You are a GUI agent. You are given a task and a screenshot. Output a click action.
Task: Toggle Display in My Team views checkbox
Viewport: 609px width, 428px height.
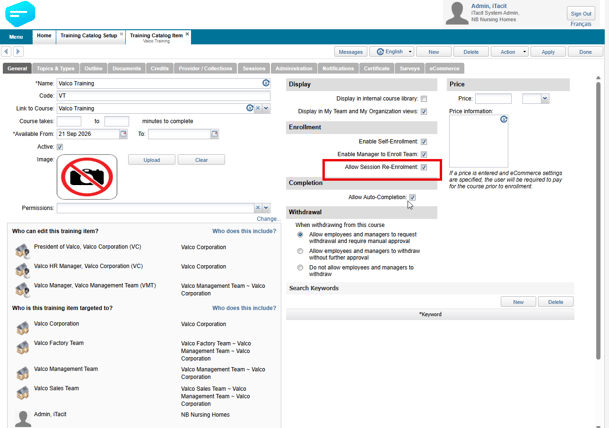(x=424, y=111)
